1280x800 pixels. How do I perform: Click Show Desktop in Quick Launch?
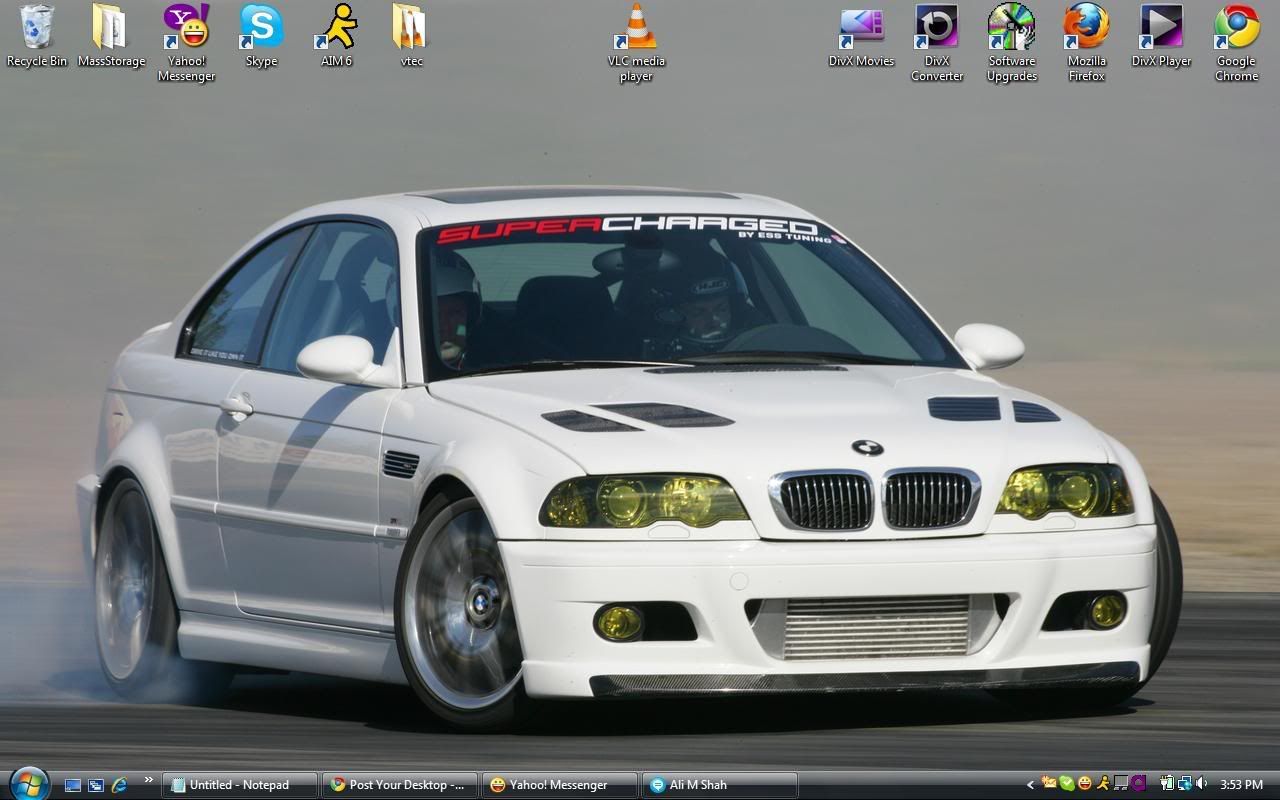73,785
